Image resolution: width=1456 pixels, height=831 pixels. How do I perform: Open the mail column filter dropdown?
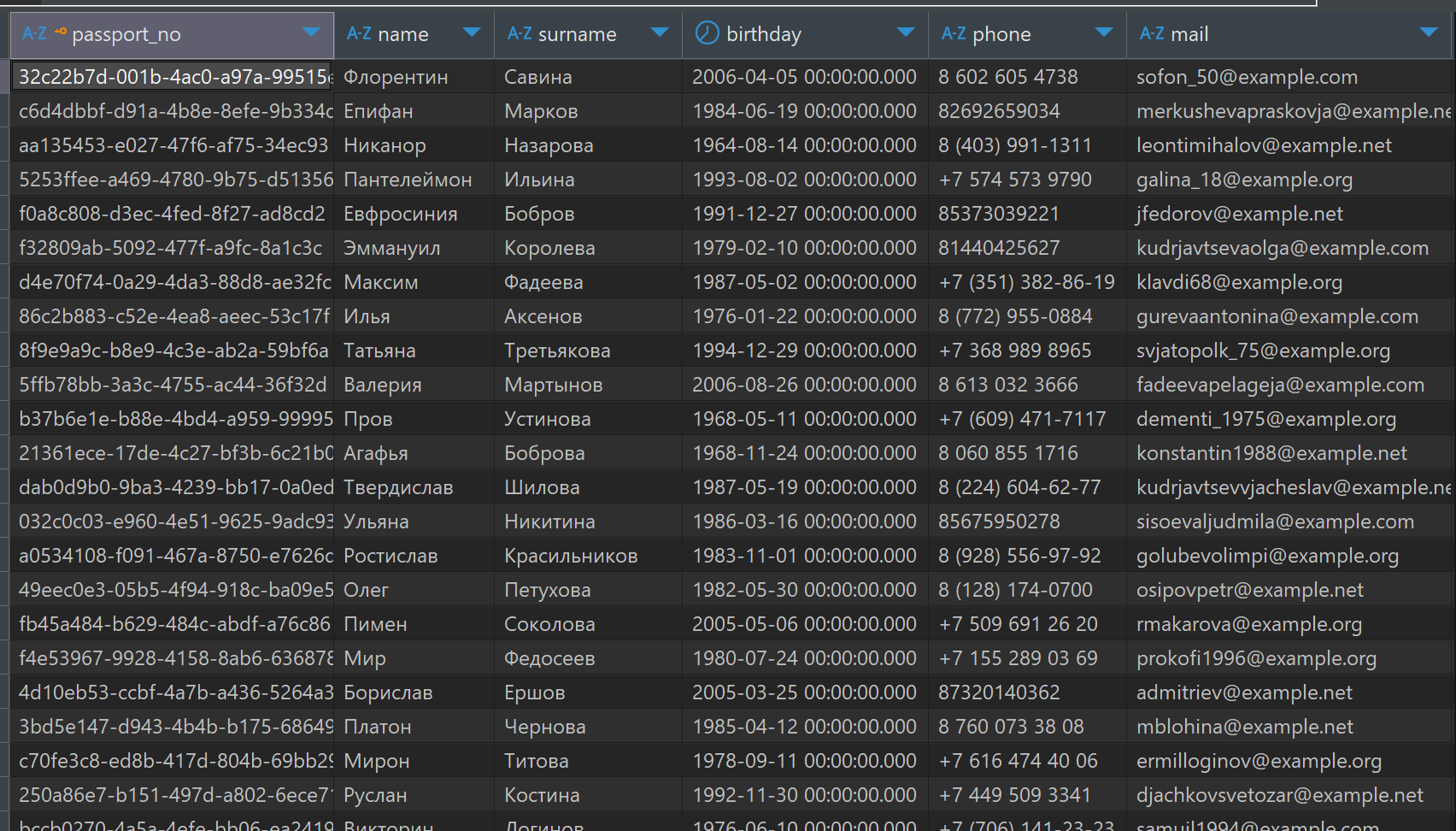pos(1429,32)
